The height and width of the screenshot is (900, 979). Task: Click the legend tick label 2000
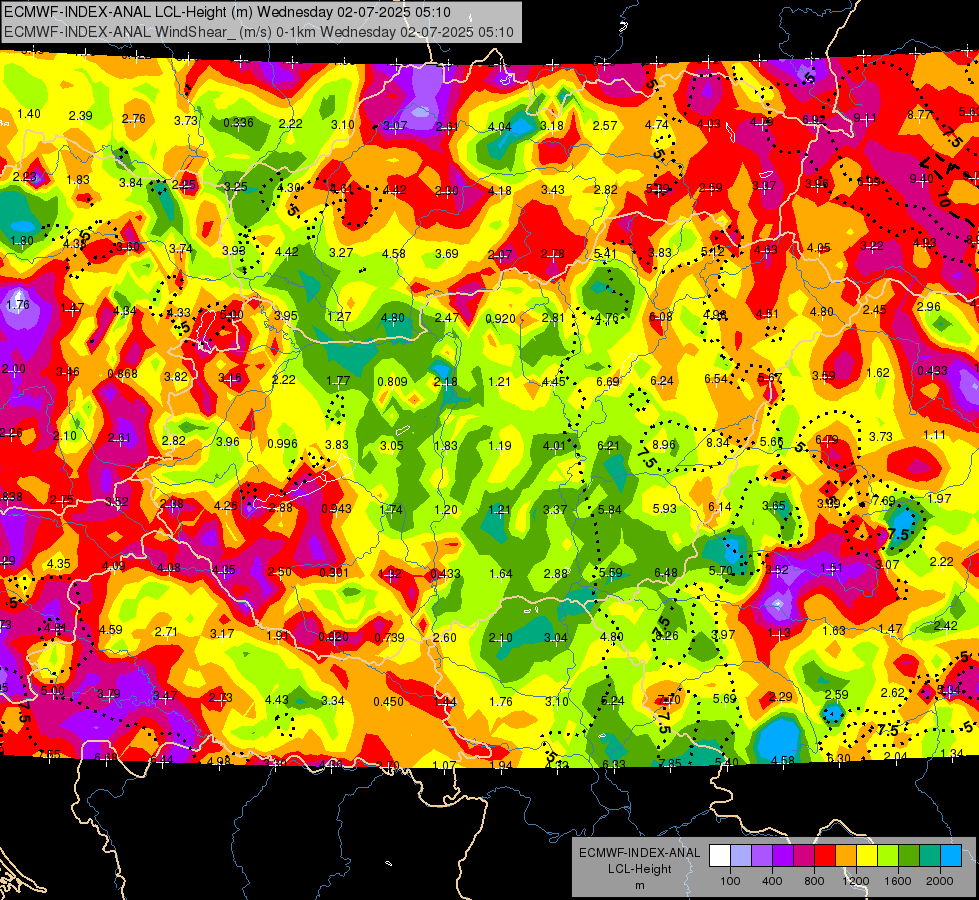click(x=939, y=881)
